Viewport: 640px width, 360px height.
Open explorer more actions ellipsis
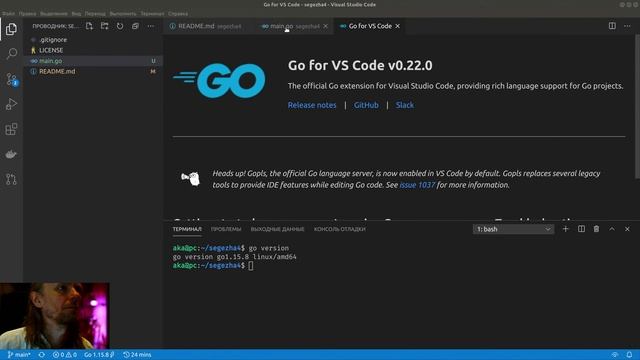tap(151, 26)
